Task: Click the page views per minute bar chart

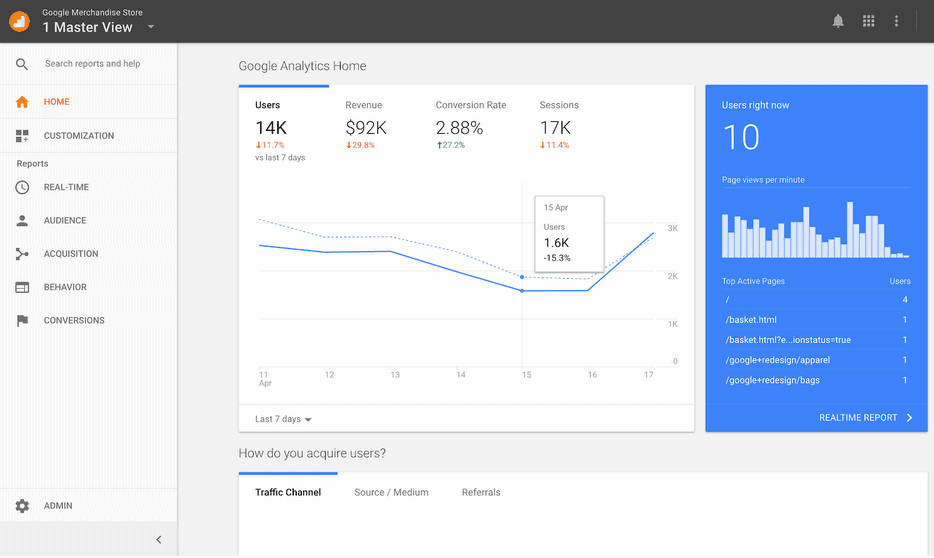Action: (815, 230)
